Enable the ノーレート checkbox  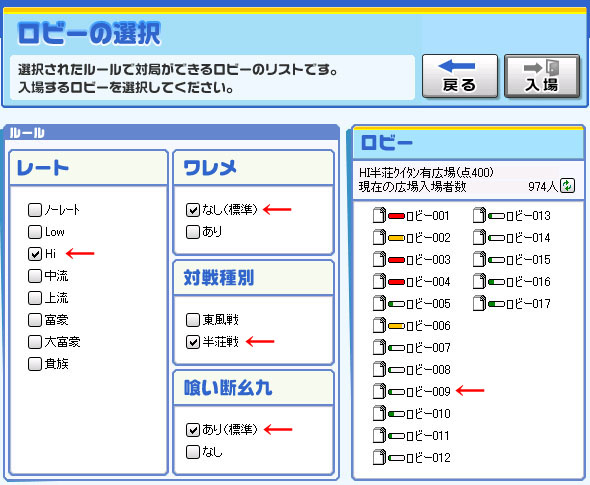tap(35, 210)
